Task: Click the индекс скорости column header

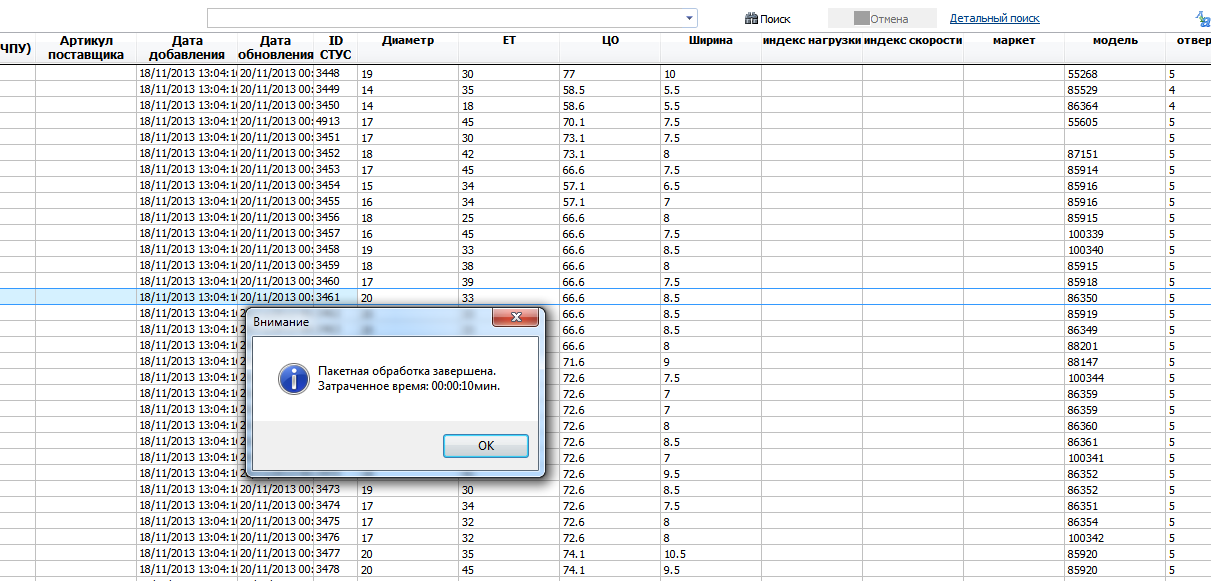Action: 913,41
